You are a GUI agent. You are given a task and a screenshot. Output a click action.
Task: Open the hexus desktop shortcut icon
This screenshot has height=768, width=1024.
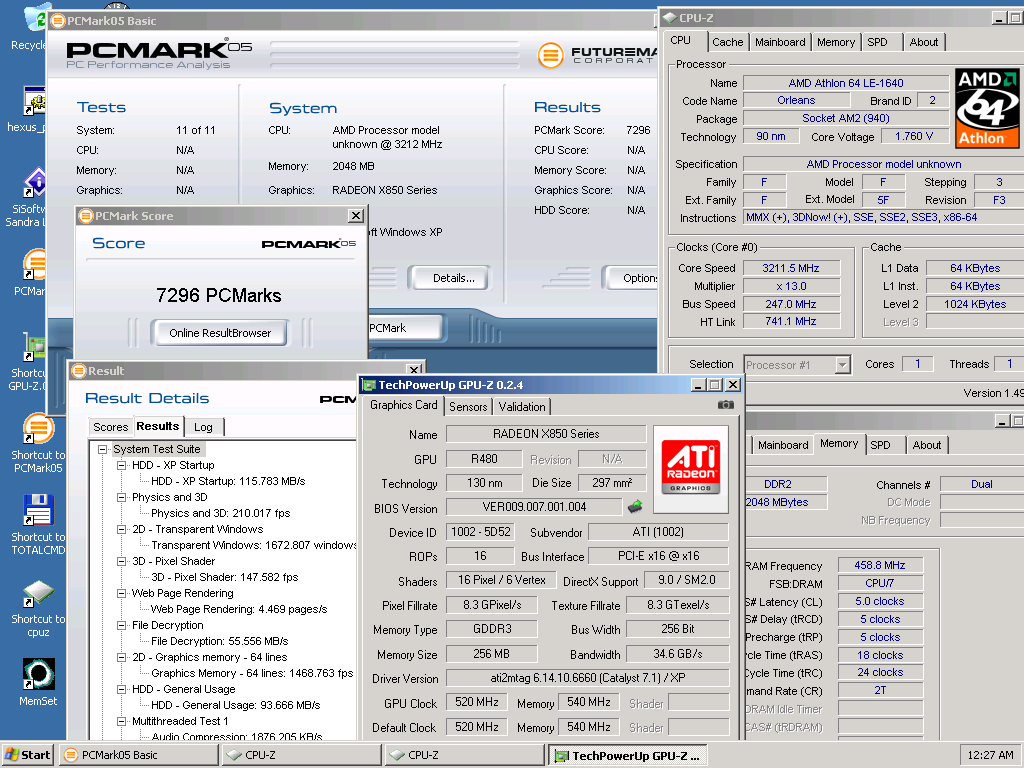pos(34,101)
